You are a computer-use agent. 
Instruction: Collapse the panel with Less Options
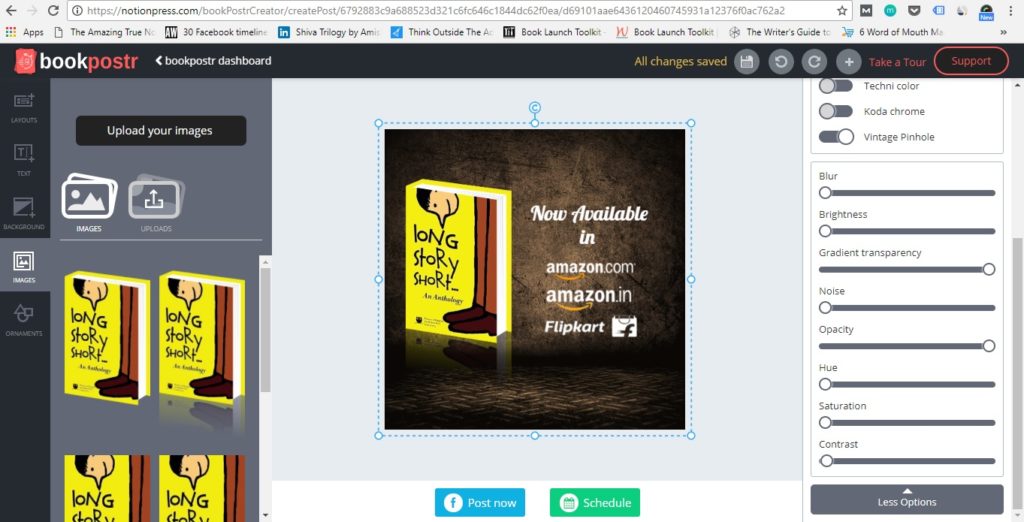click(x=906, y=498)
